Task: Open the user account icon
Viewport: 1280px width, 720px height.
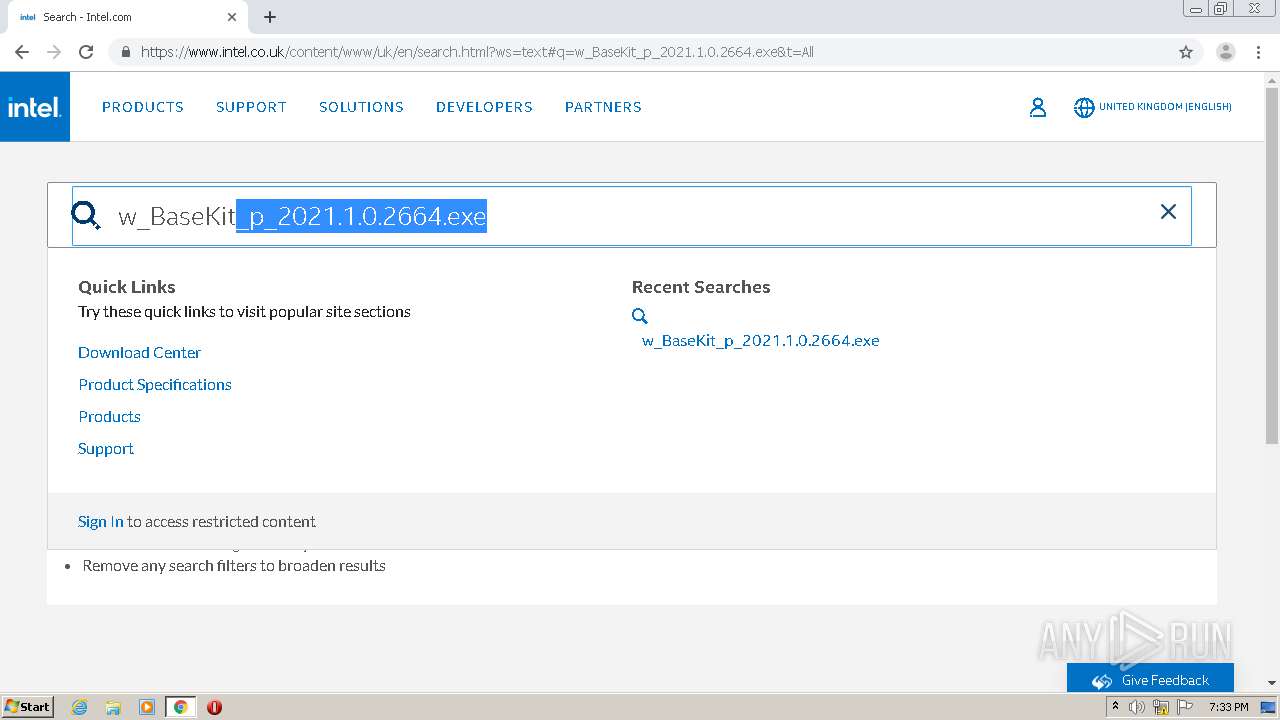Action: click(1038, 107)
